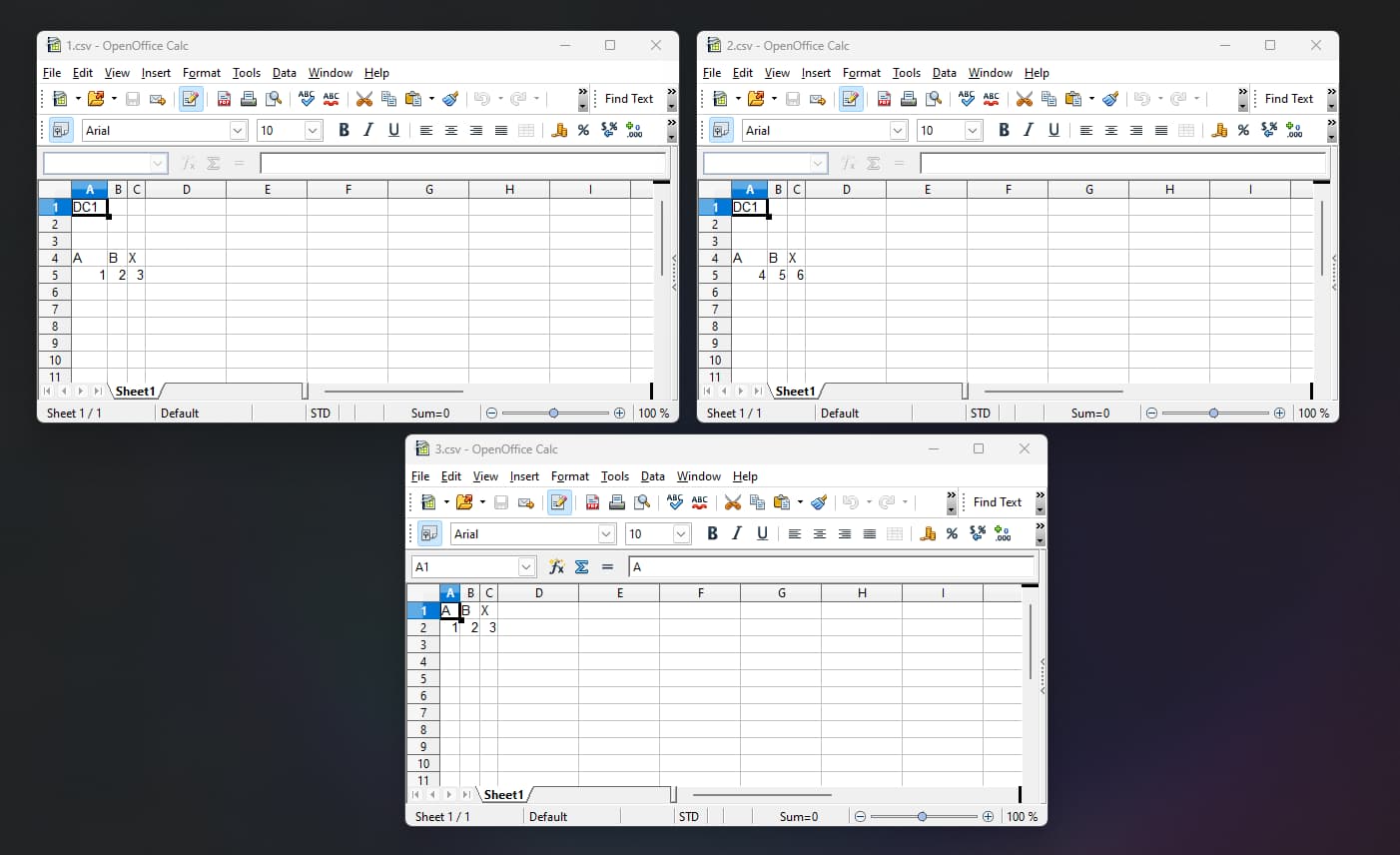
Task: Open Function Wizard in 3.csv formula bar
Action: tap(556, 566)
